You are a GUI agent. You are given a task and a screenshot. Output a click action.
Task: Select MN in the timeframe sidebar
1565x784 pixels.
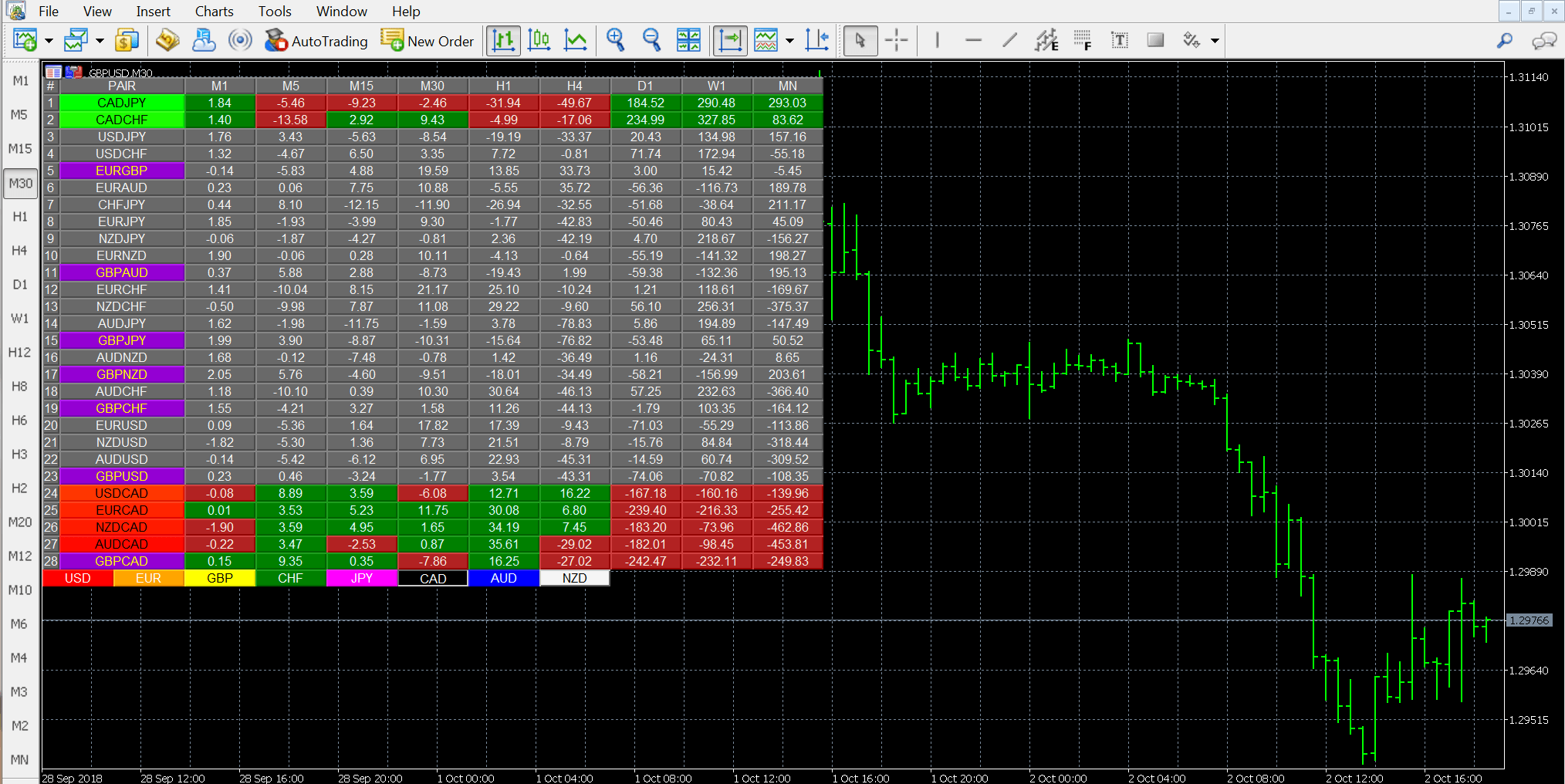coord(21,760)
